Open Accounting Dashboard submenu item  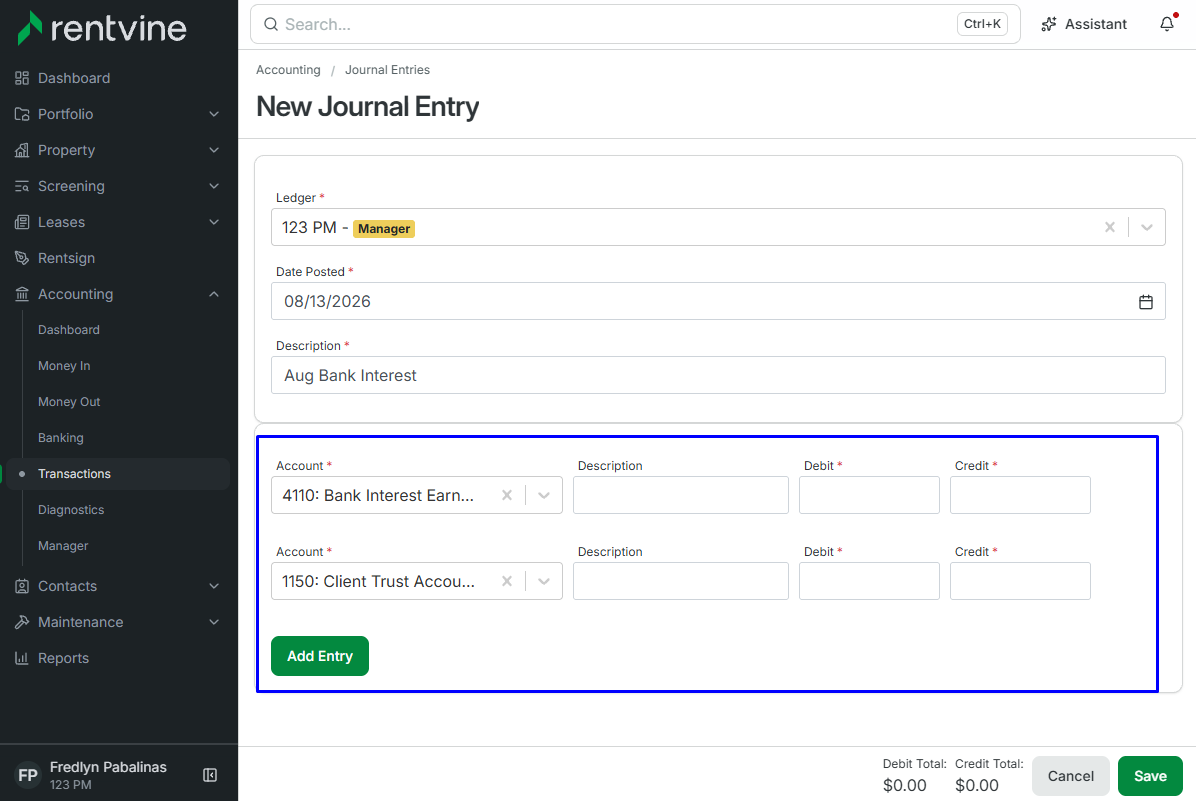69,330
